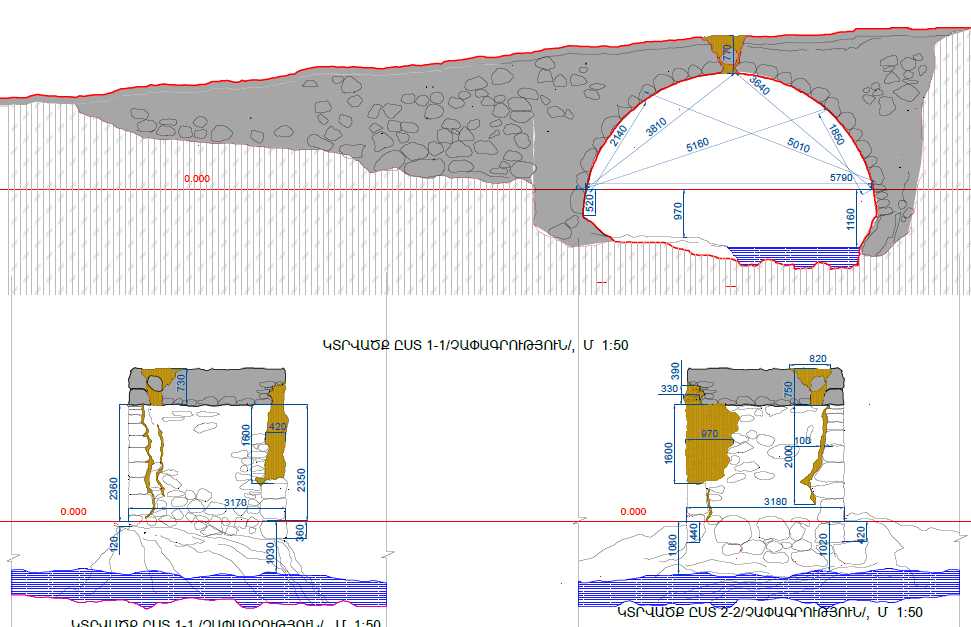Click the 1160 vertical dimension in arch
The width and height of the screenshot is (971, 627).
coord(850,217)
